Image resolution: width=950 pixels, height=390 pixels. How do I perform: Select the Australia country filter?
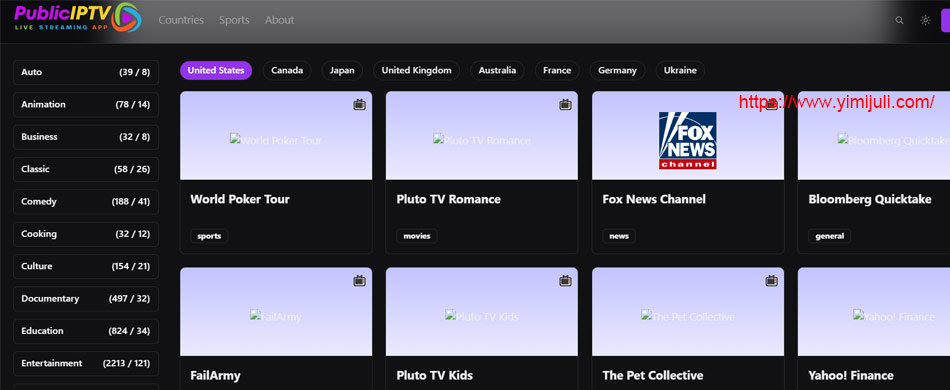tap(497, 70)
